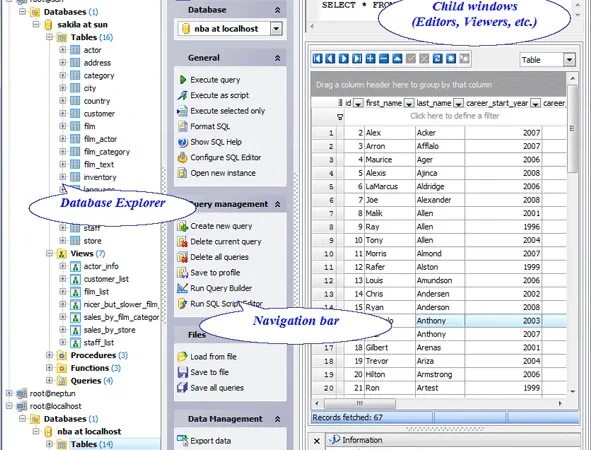Go to first record navigator icon
Viewport: 591px width, 450px height.
(x=317, y=59)
